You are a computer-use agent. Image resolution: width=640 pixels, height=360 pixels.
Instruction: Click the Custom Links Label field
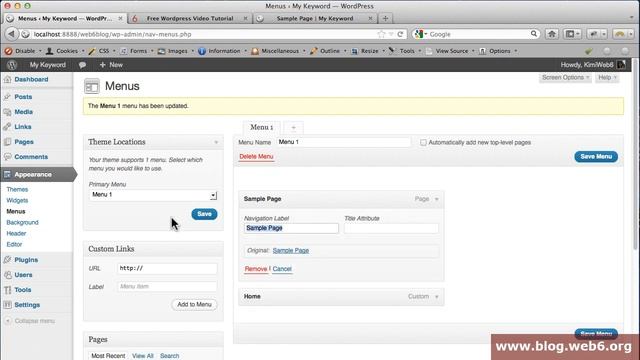[x=167, y=287]
